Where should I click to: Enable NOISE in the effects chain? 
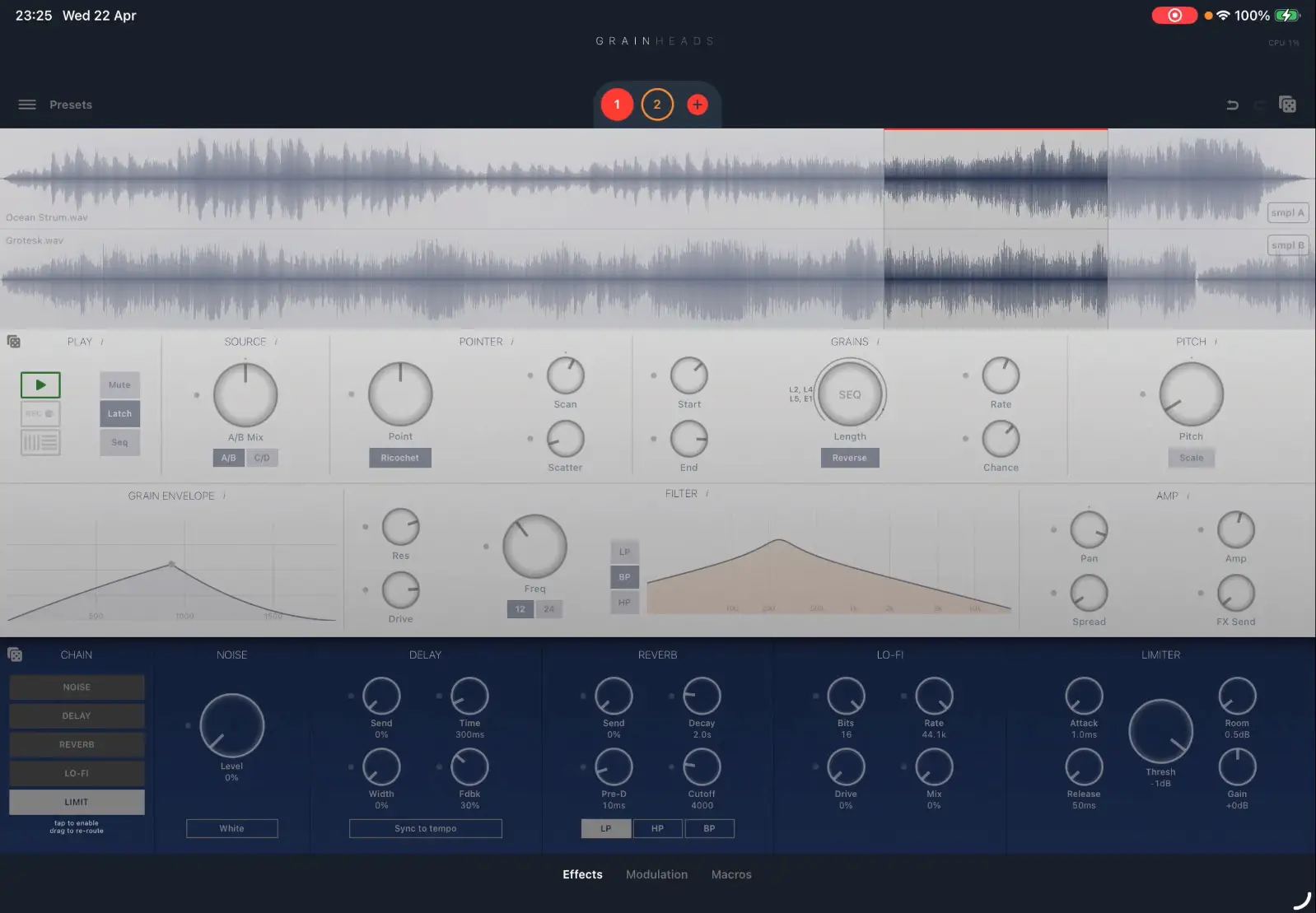(77, 687)
